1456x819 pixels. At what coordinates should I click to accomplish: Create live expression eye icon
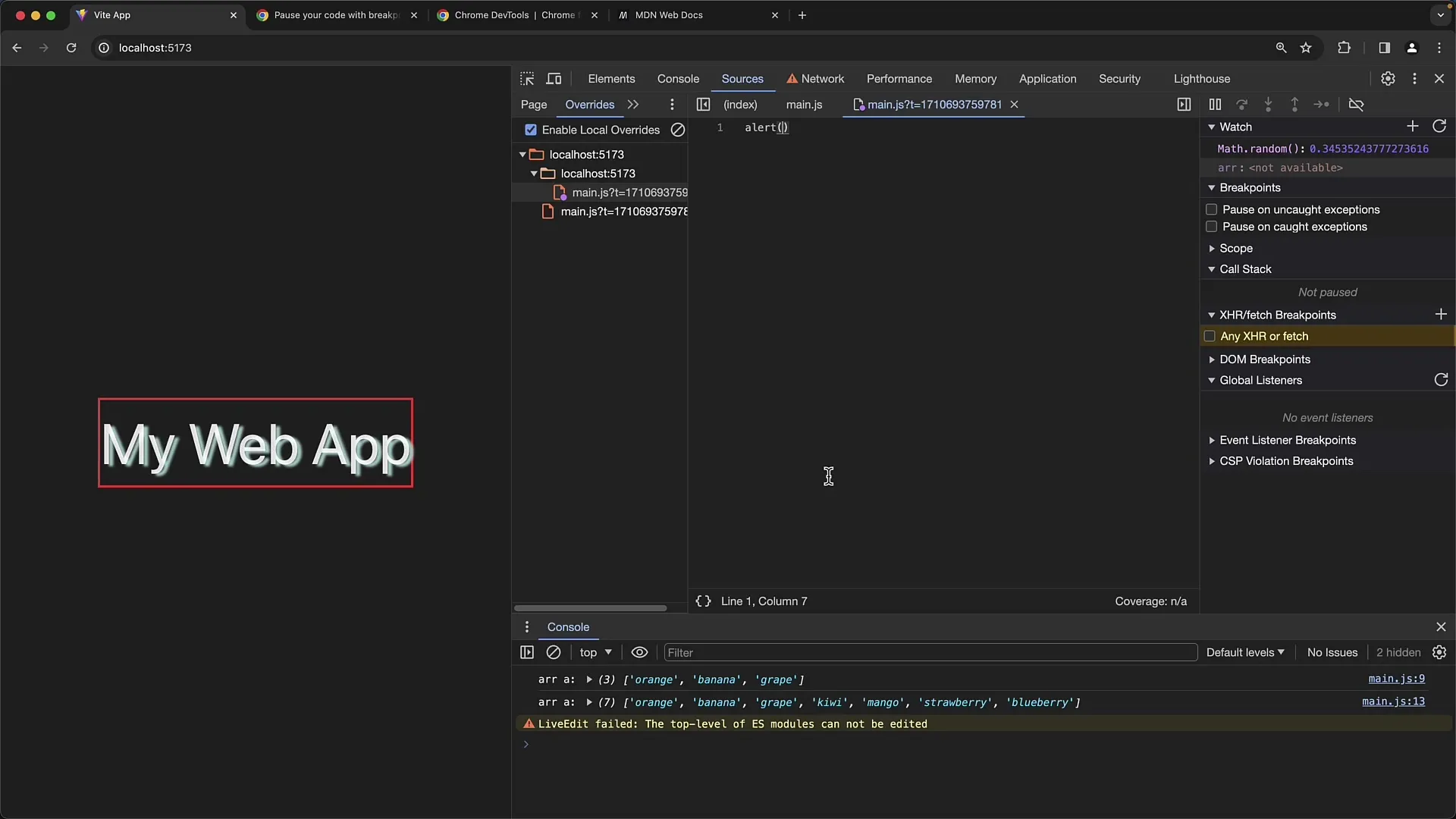click(x=639, y=653)
